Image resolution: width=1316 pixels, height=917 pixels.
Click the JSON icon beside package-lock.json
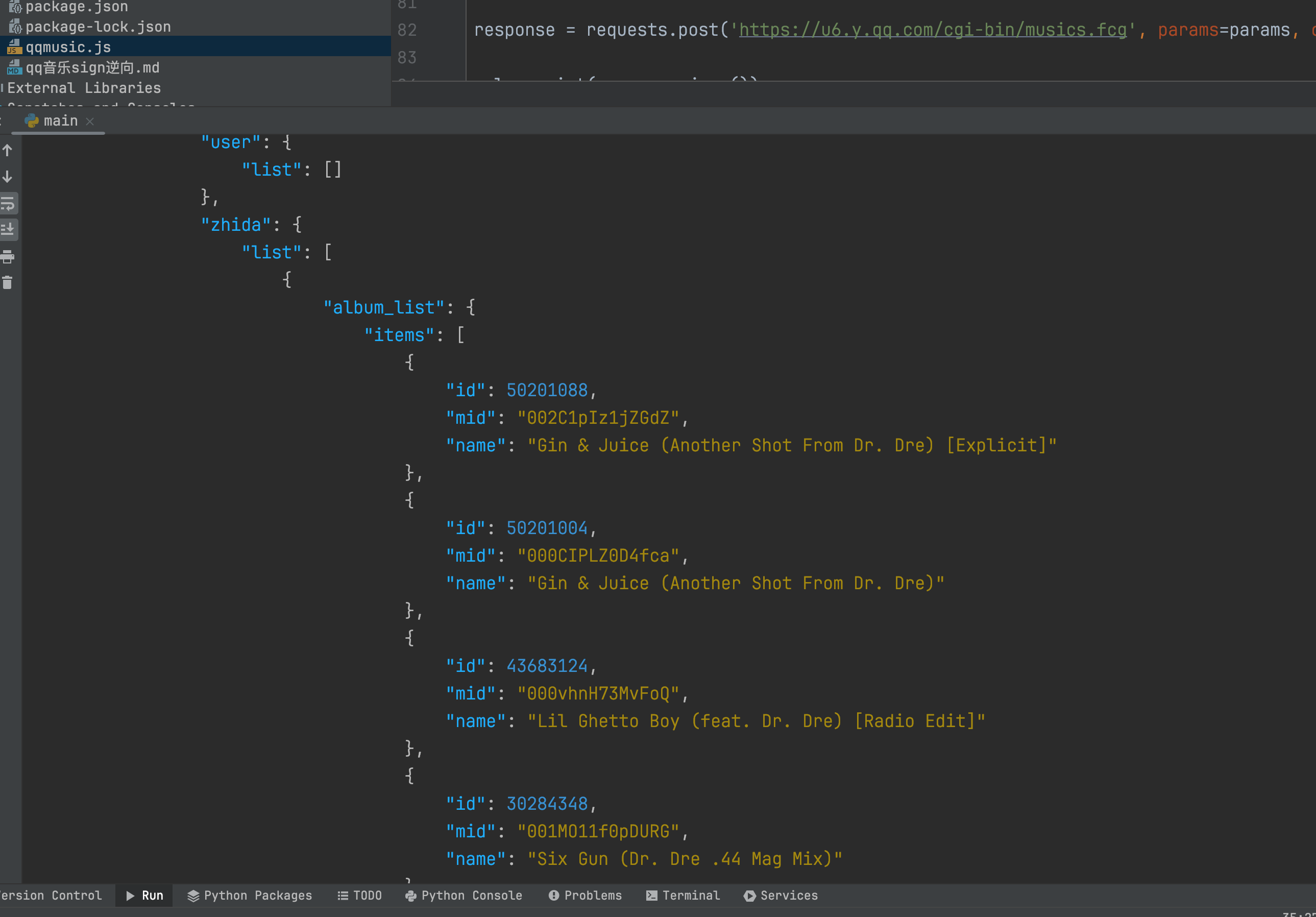14,27
